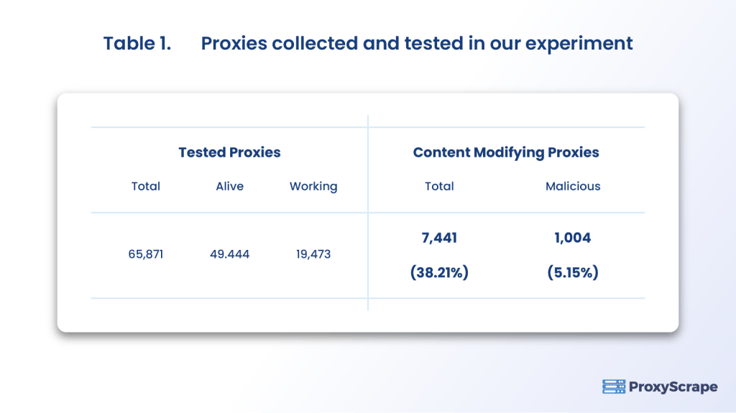Click the "Working" column subheader
This screenshot has height=413, width=736.
coord(313,186)
